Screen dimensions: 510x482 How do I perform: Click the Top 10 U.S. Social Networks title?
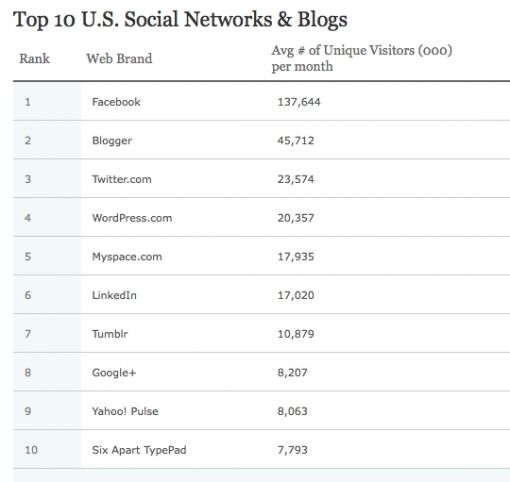coord(180,19)
